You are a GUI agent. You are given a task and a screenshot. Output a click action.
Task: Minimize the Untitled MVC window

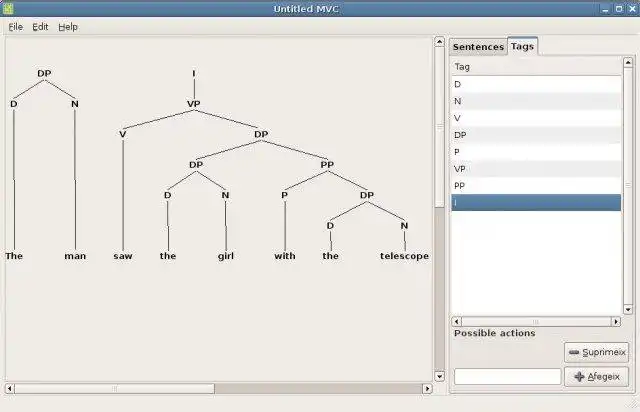click(605, 9)
